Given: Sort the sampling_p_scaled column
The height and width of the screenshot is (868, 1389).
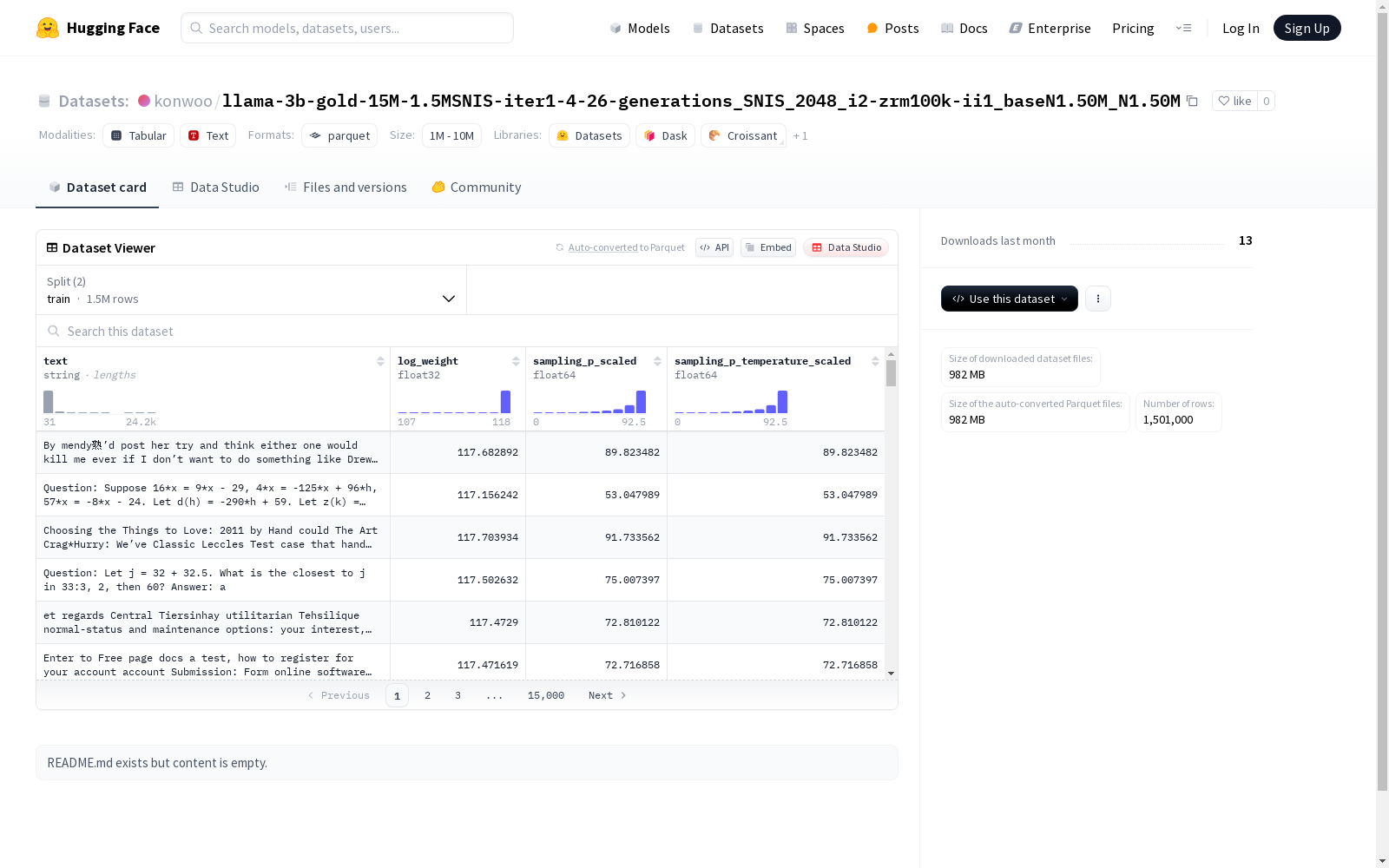Looking at the screenshot, I should point(657,361).
